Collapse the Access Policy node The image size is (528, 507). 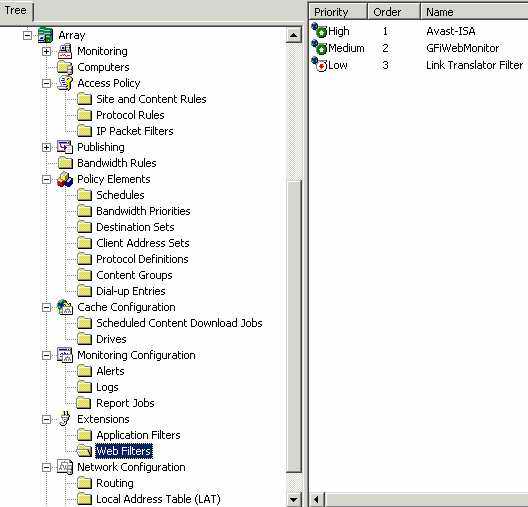point(46,83)
